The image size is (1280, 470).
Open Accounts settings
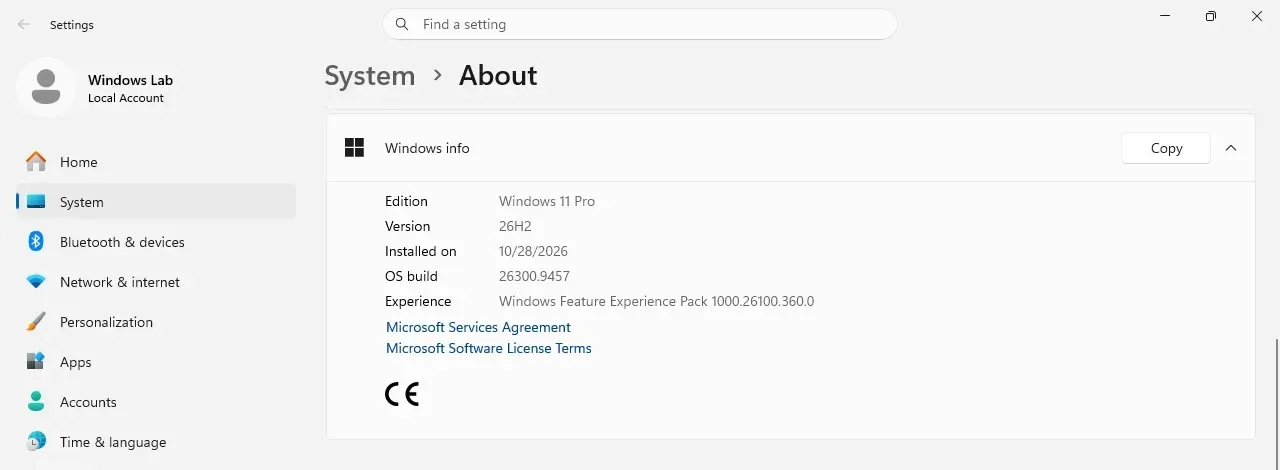156,402
